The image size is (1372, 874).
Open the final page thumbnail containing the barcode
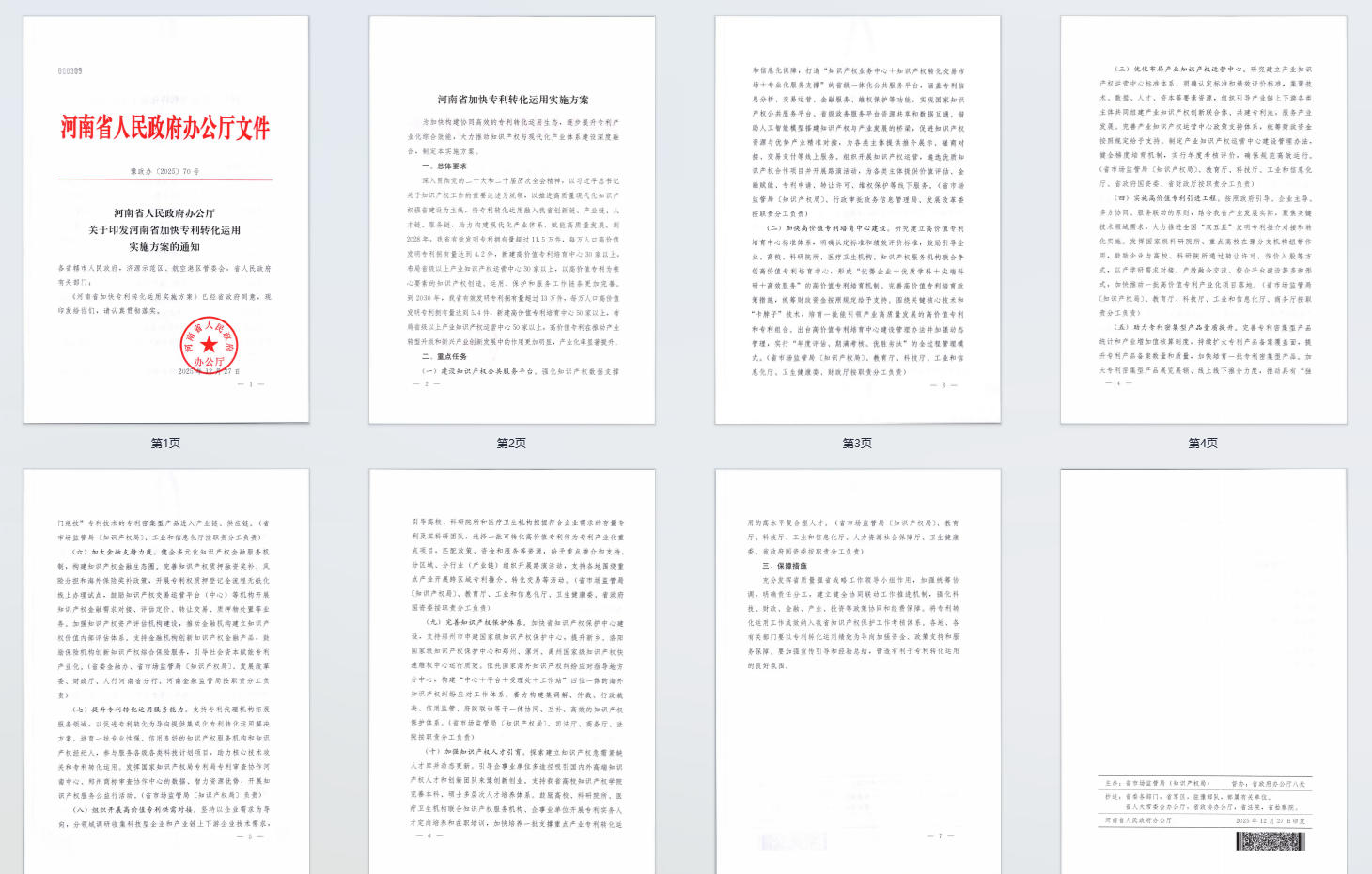[x=1203, y=671]
